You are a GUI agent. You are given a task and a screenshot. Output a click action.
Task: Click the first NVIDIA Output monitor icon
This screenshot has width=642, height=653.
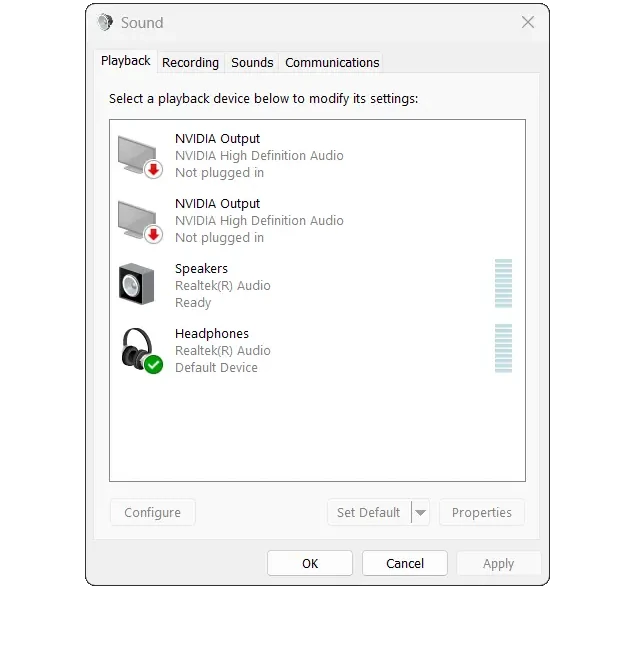point(140,157)
